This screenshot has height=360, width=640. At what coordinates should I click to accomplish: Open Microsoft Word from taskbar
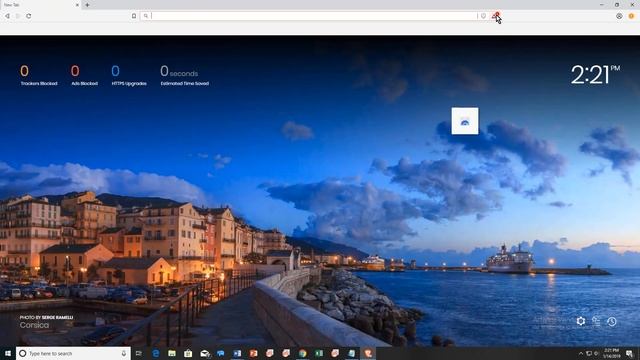click(237, 353)
